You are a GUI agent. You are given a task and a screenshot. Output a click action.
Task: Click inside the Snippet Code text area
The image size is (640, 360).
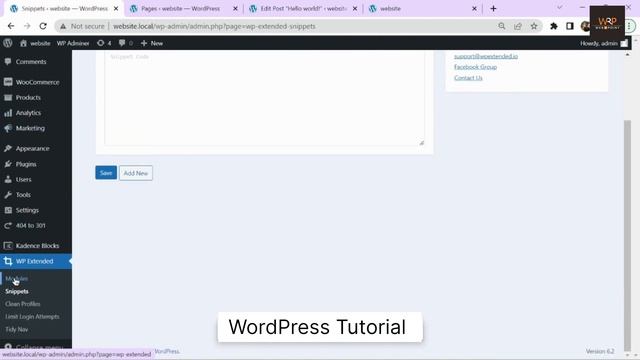click(264, 98)
